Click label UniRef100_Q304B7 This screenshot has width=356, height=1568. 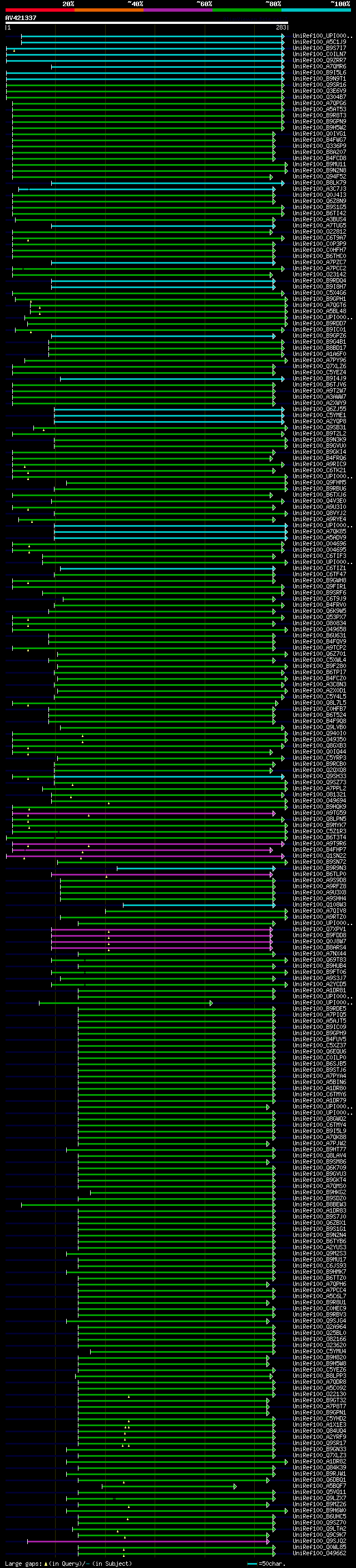point(319,97)
